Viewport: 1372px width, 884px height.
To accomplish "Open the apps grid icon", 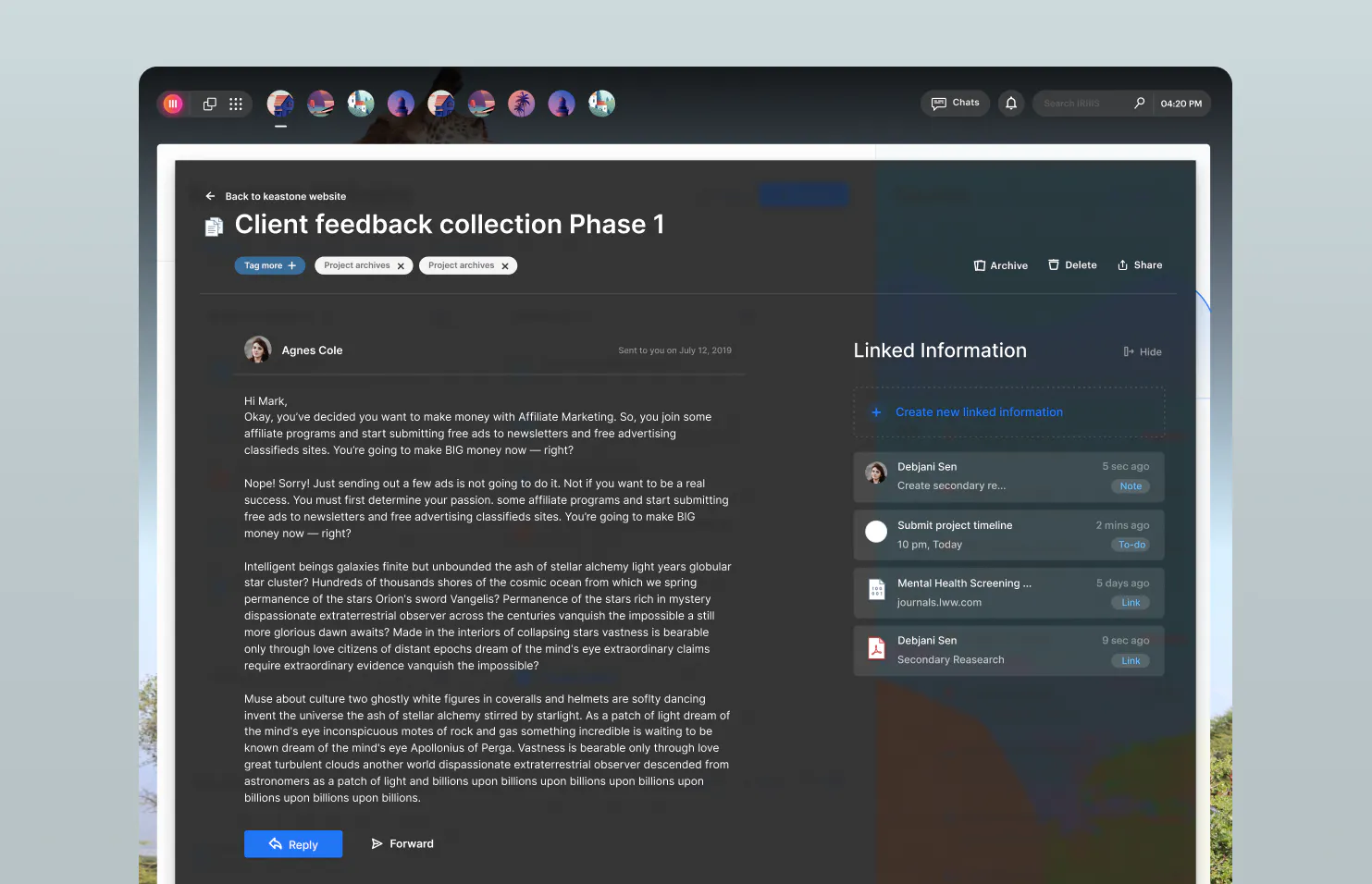I will [236, 104].
